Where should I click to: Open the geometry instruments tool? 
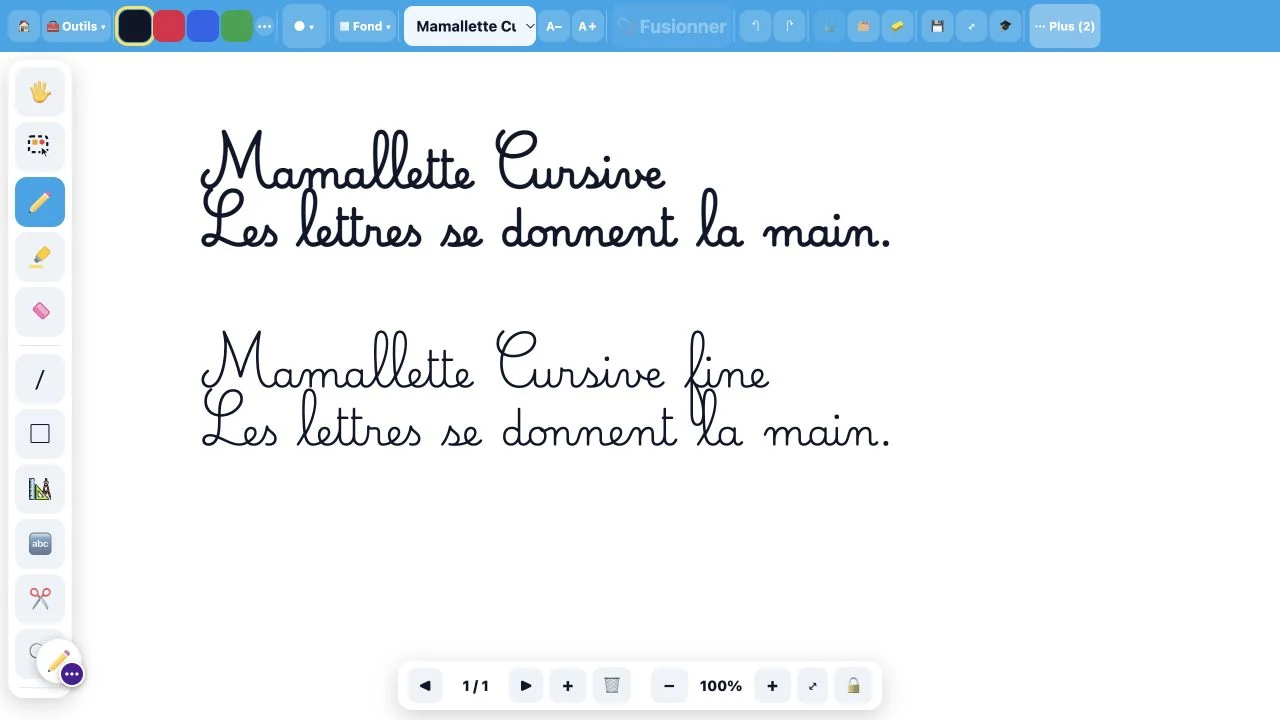coord(40,489)
